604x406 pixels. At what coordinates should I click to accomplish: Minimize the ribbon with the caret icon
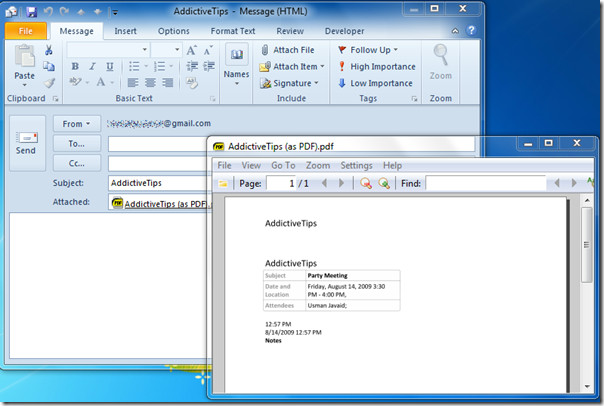click(455, 31)
